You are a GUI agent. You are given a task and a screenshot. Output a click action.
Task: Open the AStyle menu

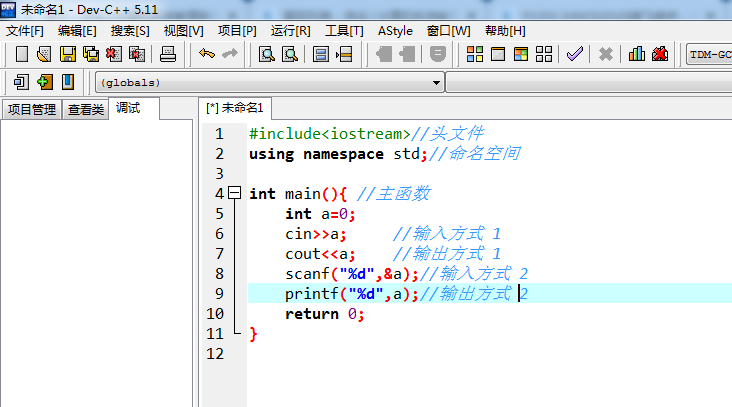(x=395, y=31)
